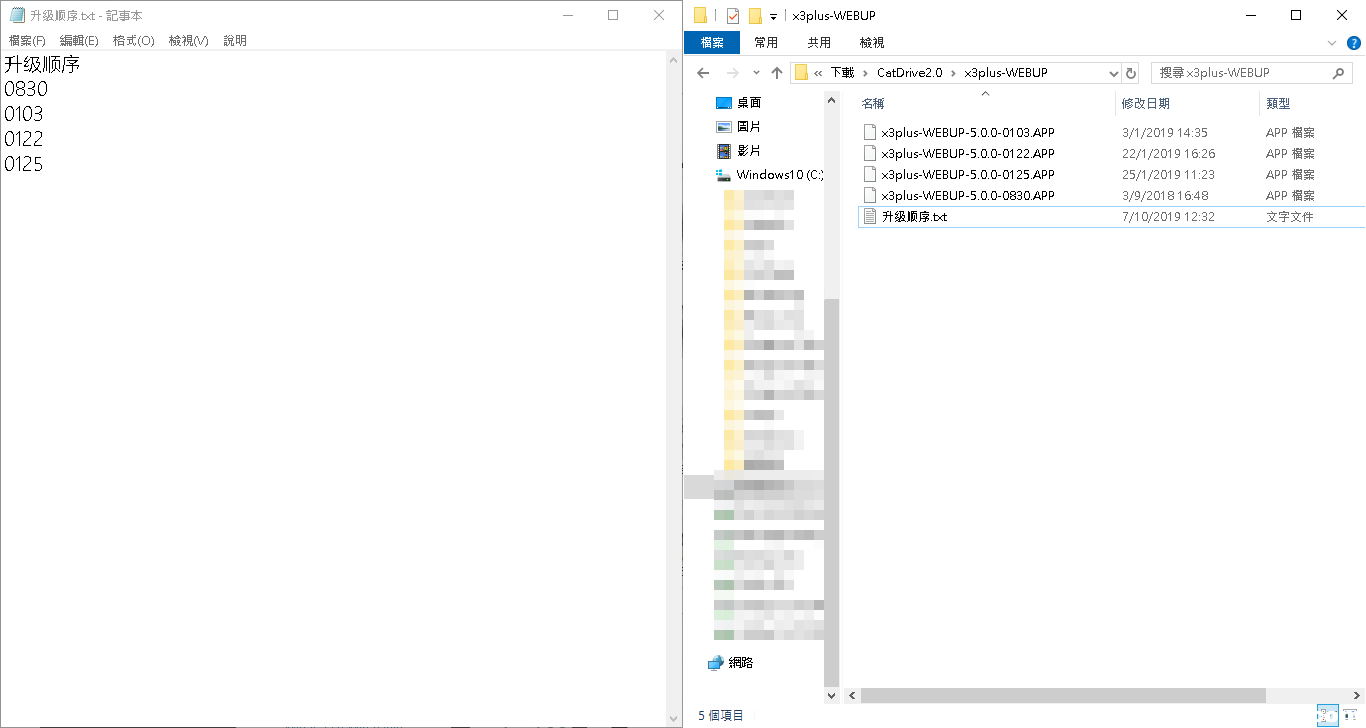The width and height of the screenshot is (1366, 728).
Task: Navigate up one folder level
Action: point(777,73)
